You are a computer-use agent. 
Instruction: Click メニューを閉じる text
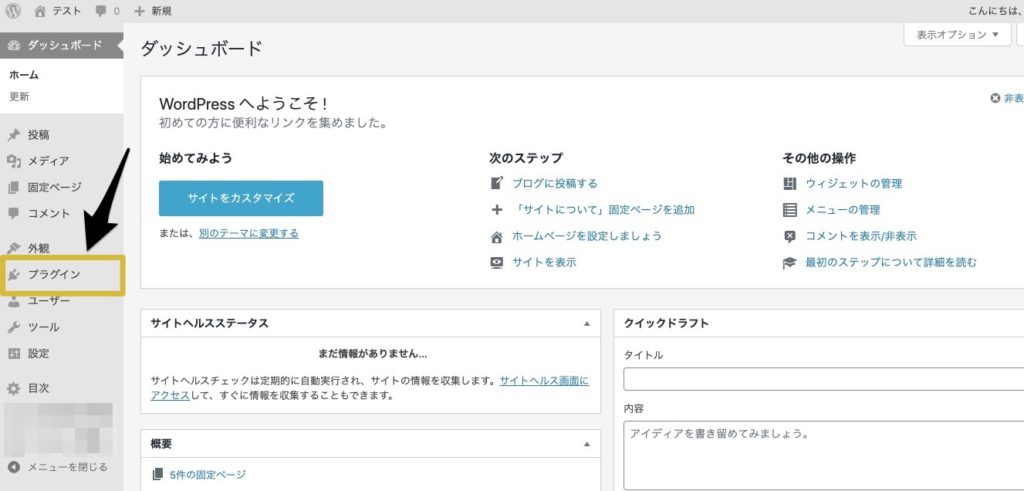67,467
